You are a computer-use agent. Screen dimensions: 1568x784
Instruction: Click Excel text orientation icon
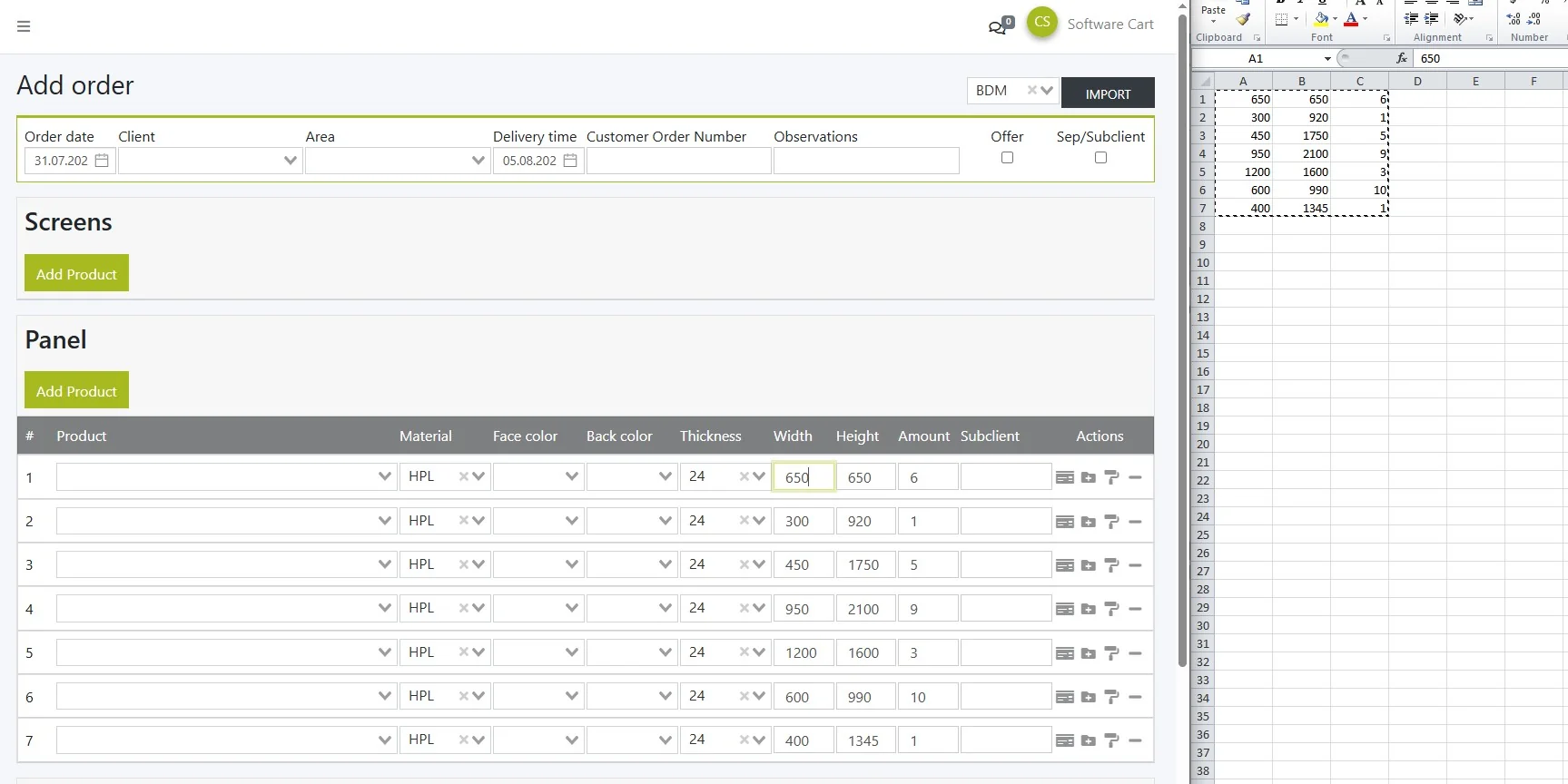pyautogui.click(x=1460, y=18)
